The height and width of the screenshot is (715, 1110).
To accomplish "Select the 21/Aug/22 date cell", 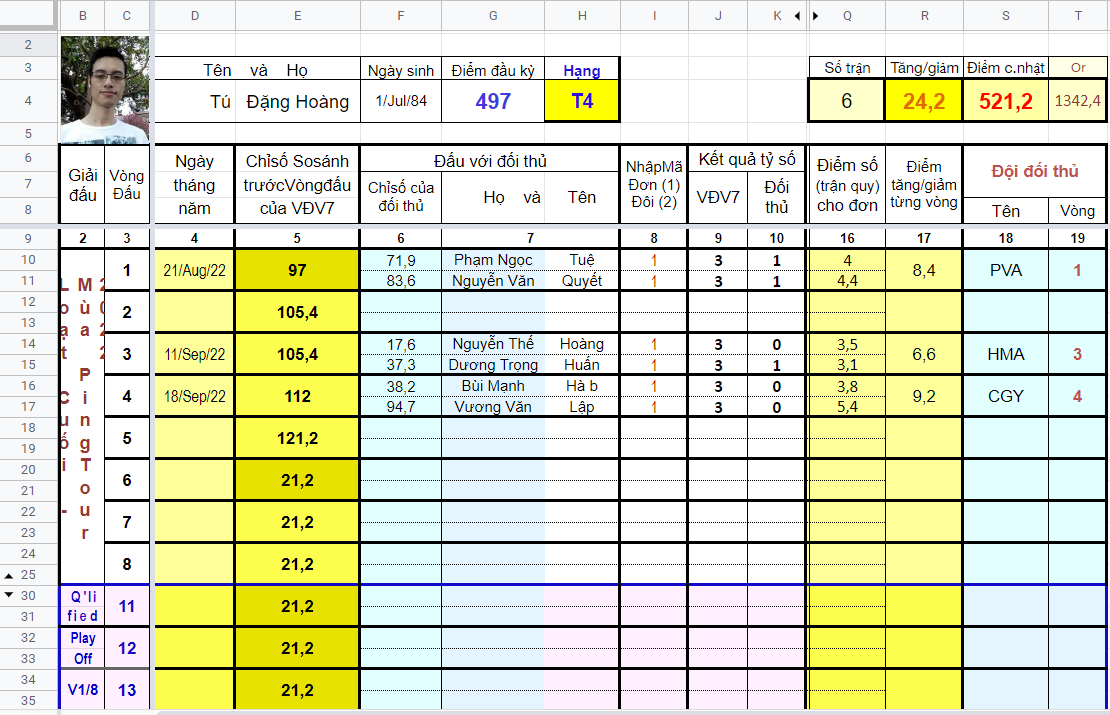I will coord(195,270).
